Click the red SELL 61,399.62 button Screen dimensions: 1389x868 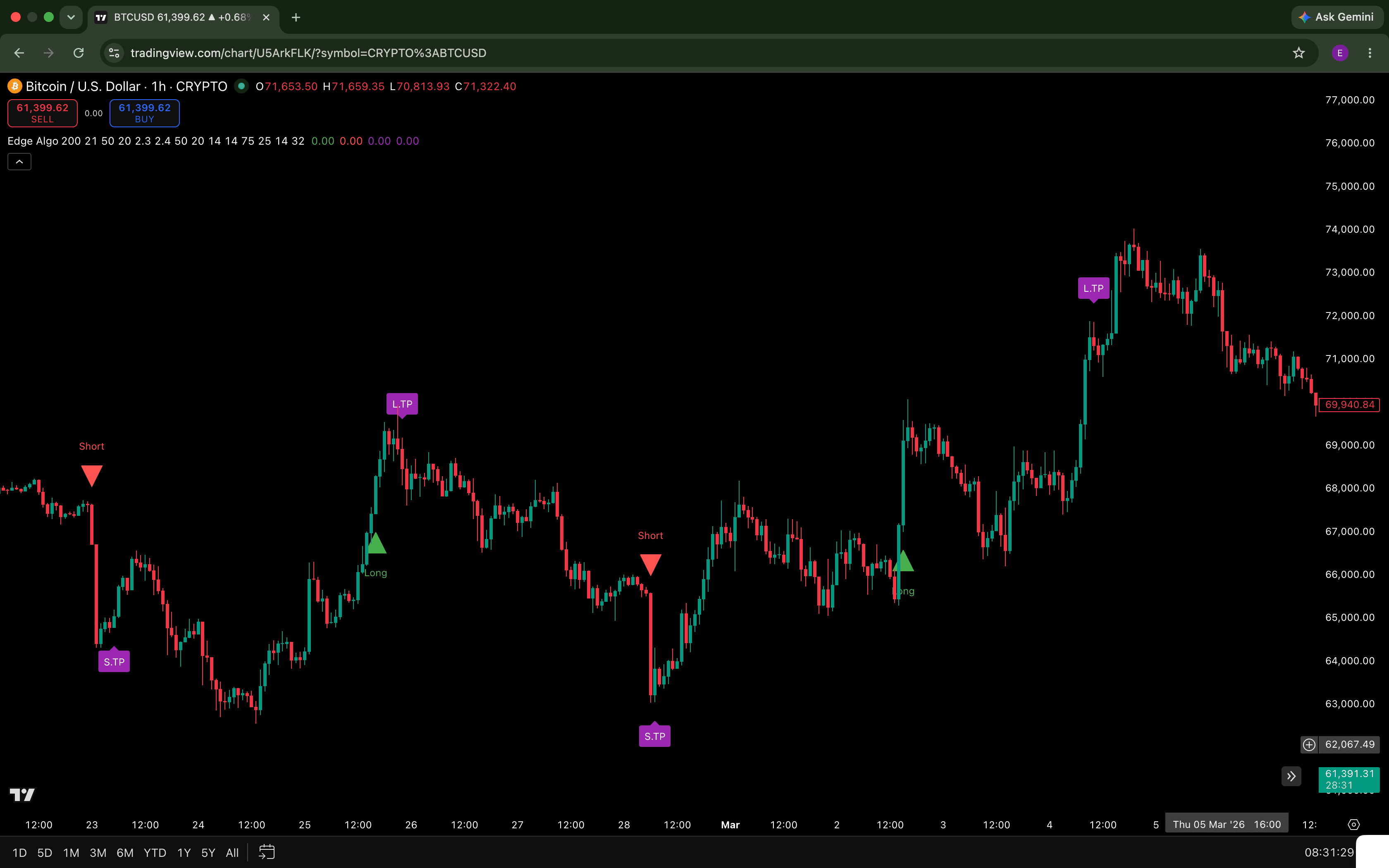coord(43,113)
